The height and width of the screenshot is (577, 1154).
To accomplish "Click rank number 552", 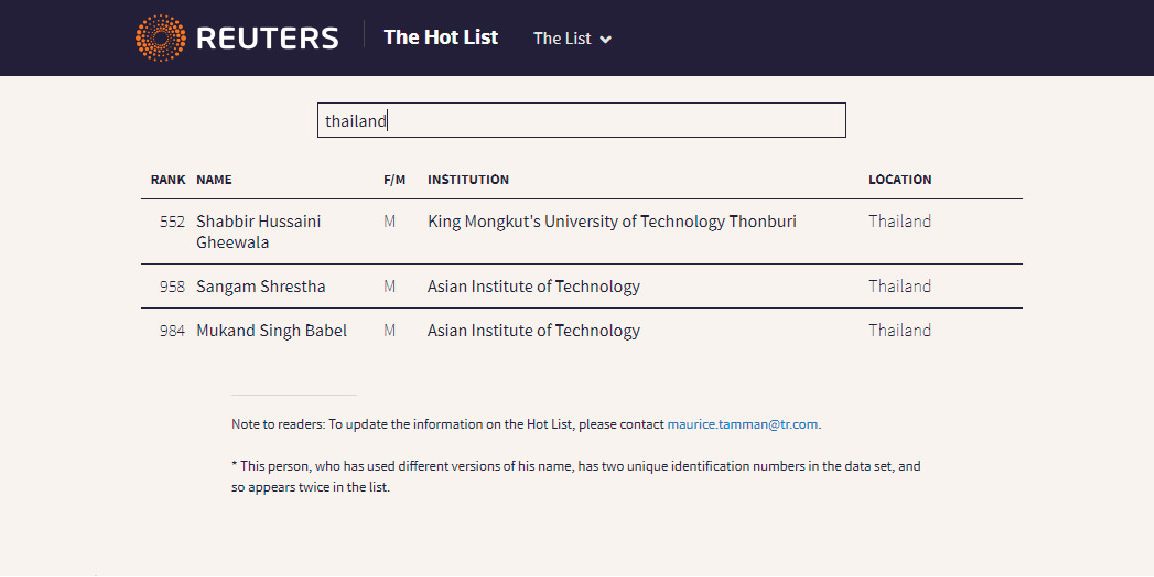I will tap(172, 221).
